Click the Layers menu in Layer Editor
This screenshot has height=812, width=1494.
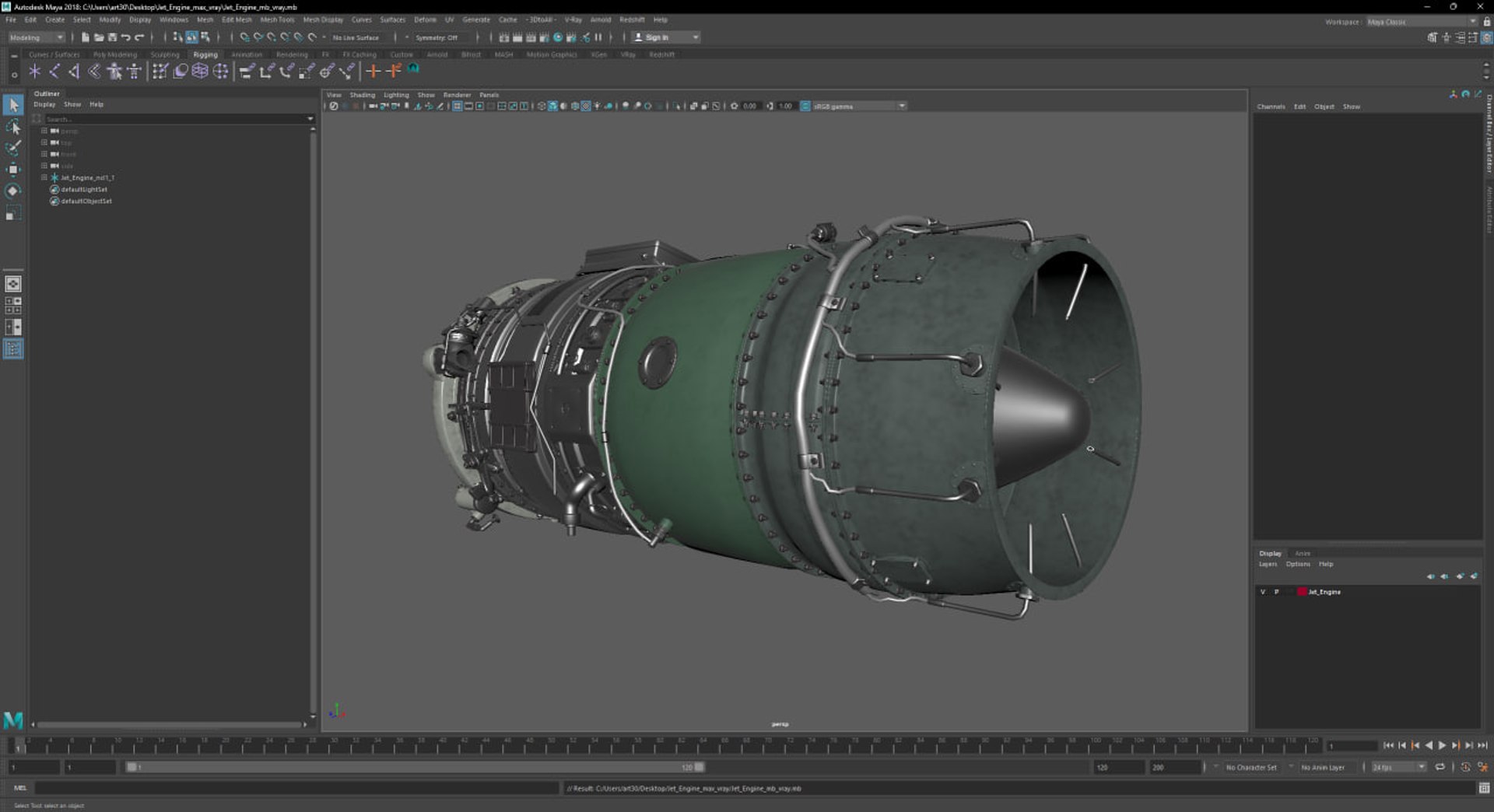[1268, 564]
